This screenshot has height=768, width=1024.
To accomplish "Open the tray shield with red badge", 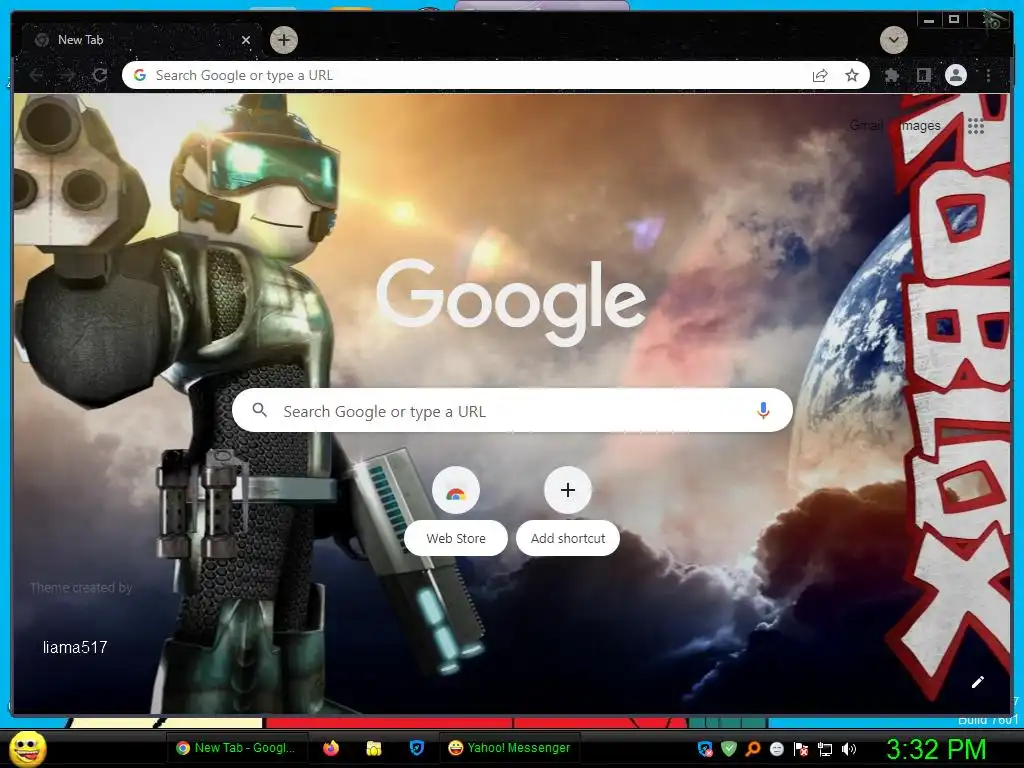I will click(x=705, y=749).
